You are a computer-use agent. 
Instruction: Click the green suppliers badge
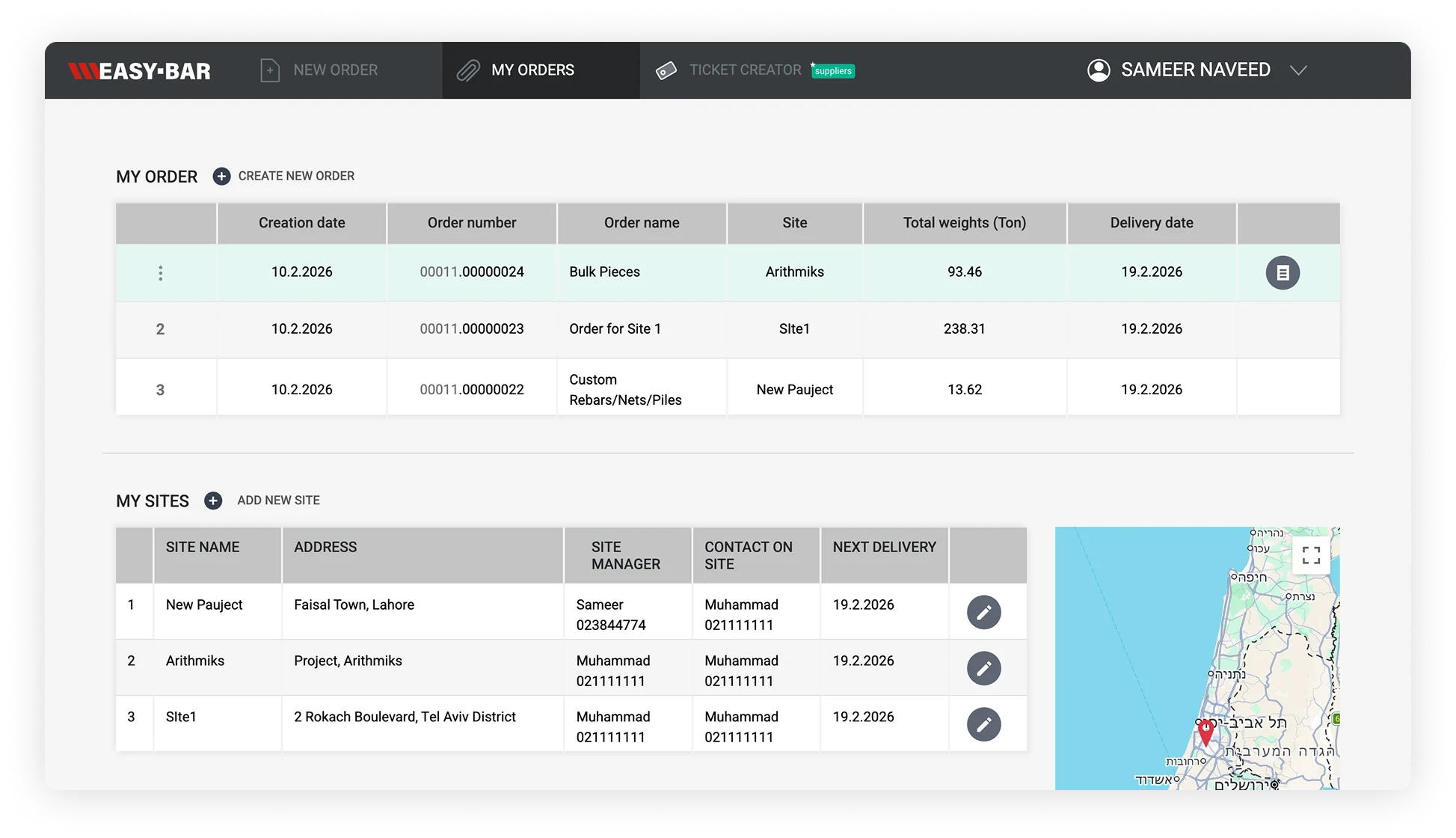(833, 71)
